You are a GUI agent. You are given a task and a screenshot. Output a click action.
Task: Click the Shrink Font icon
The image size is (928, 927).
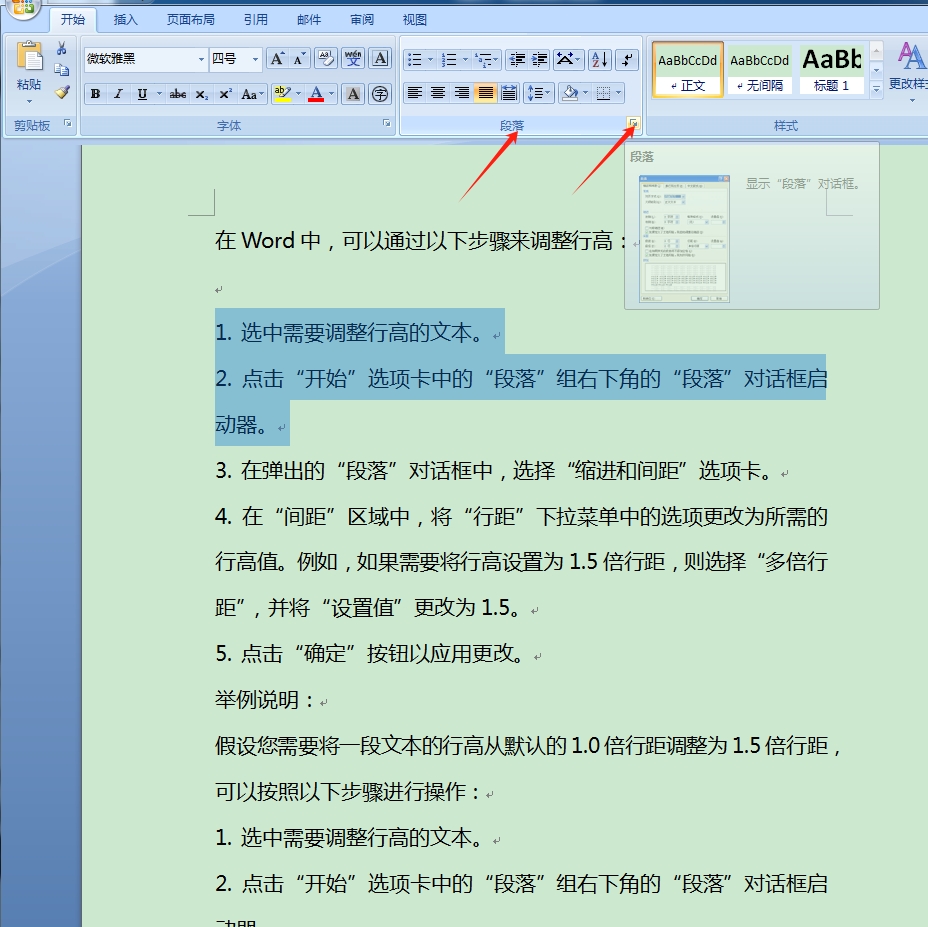299,59
